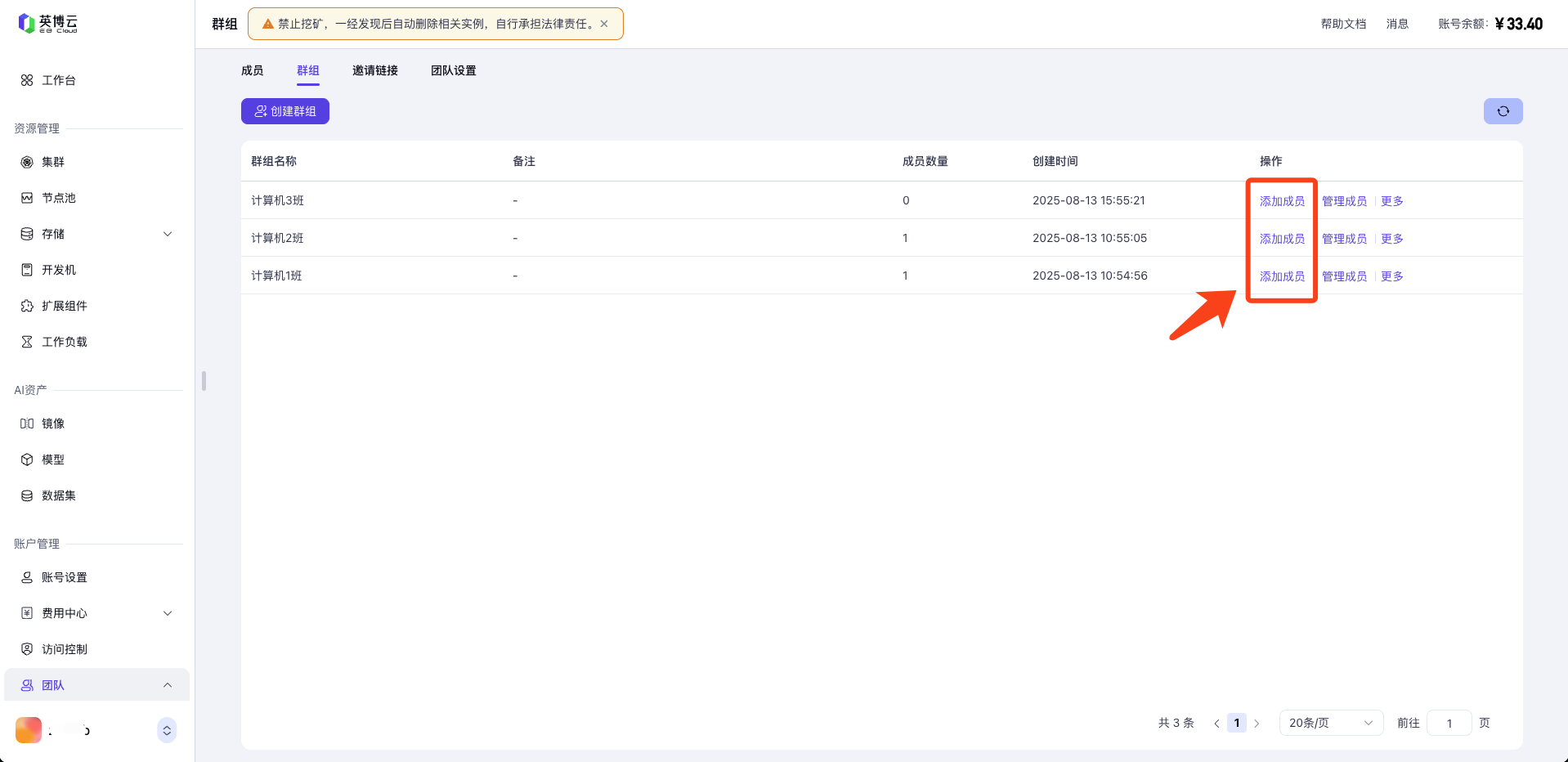Click the 创建群组 button

point(284,111)
